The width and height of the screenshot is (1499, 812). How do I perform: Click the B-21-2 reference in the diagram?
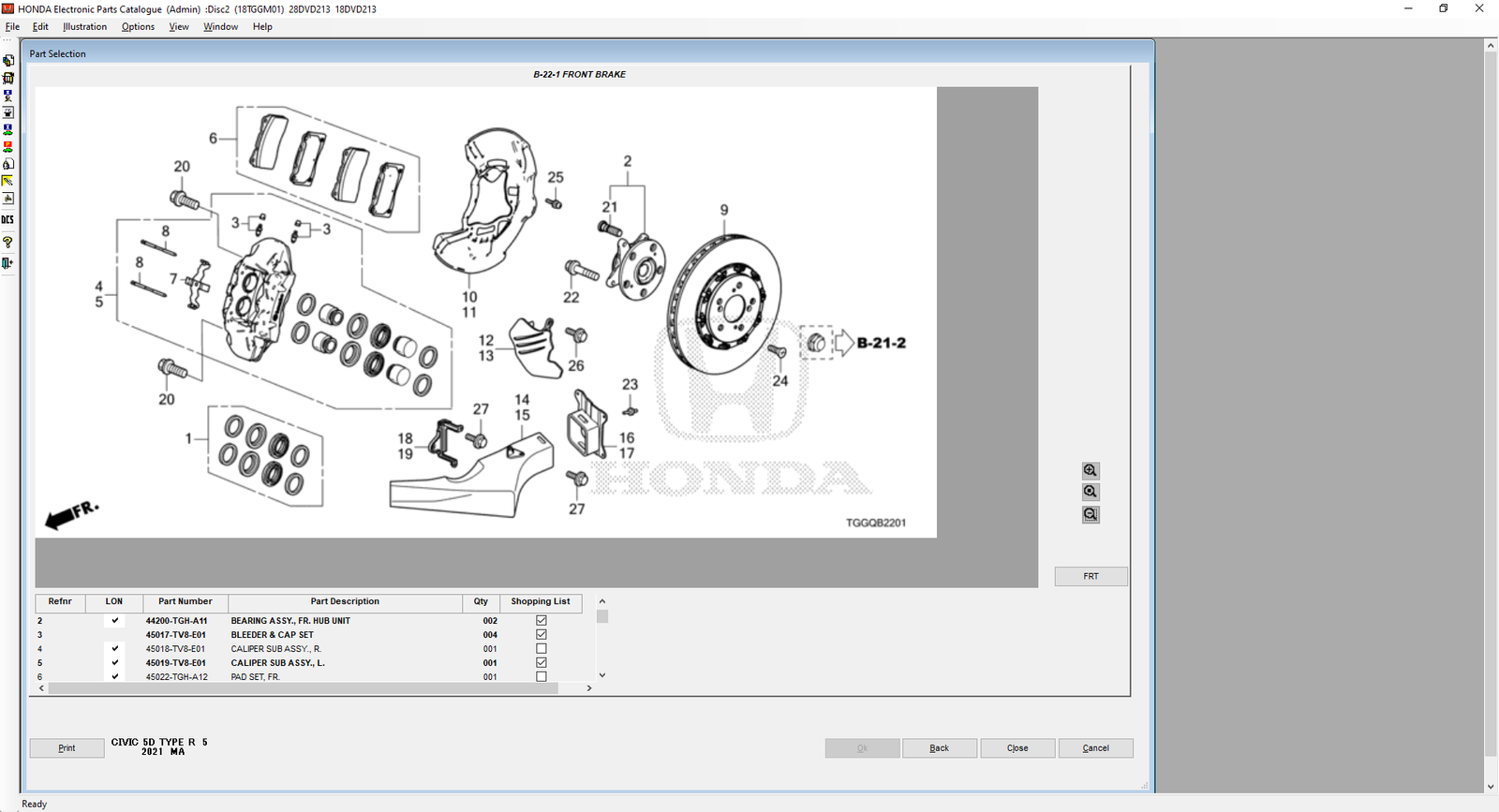(882, 343)
